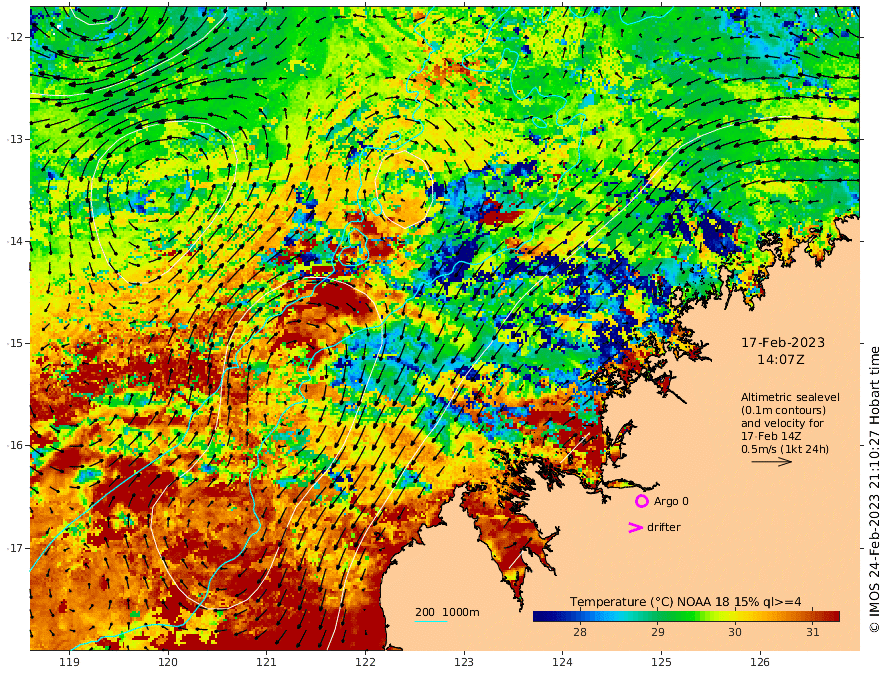Click the longitude axis label 124
This screenshot has width=880, height=680.
pyautogui.click(x=562, y=662)
